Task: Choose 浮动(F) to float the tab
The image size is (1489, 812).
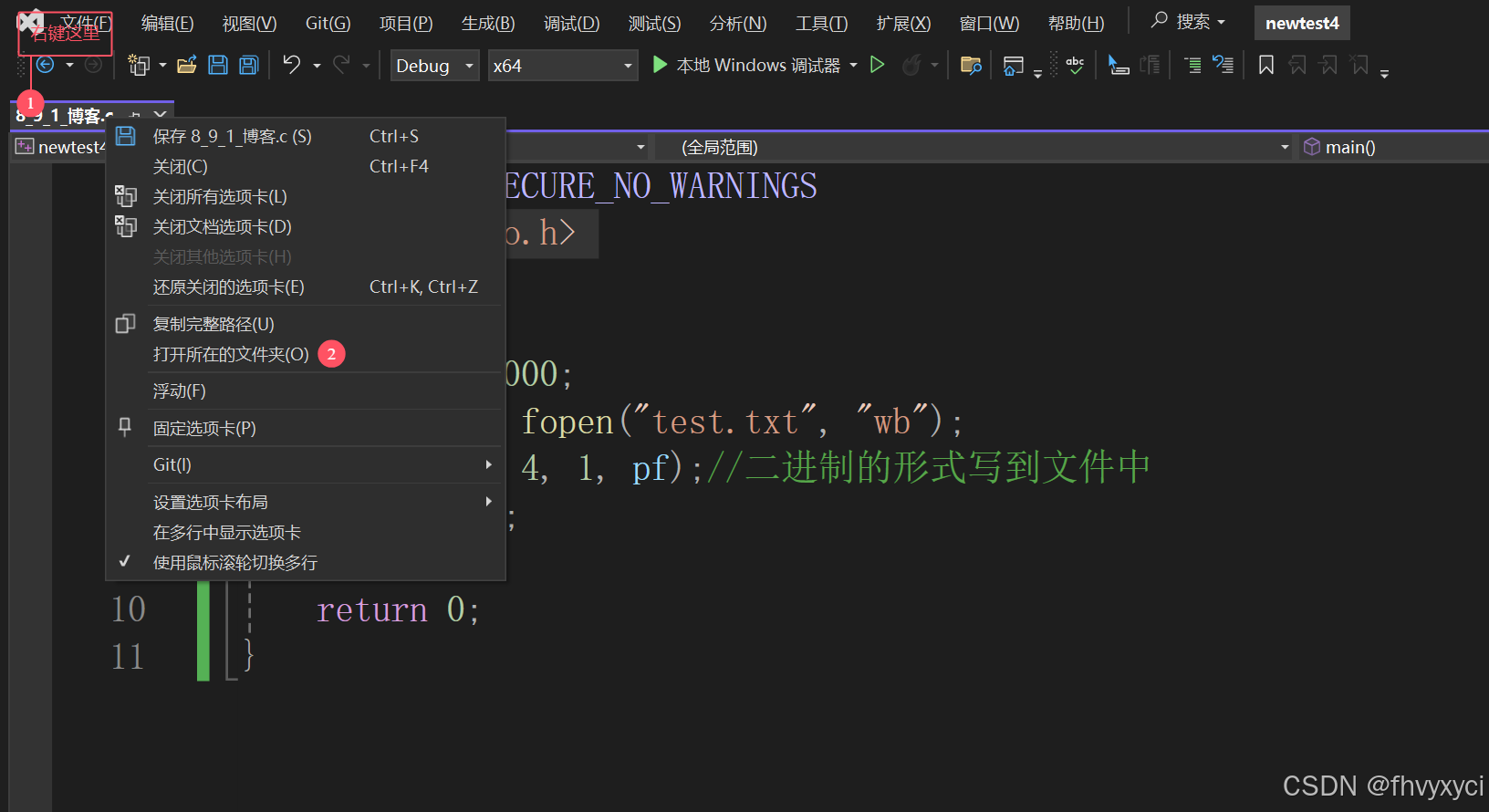Action: [306, 390]
